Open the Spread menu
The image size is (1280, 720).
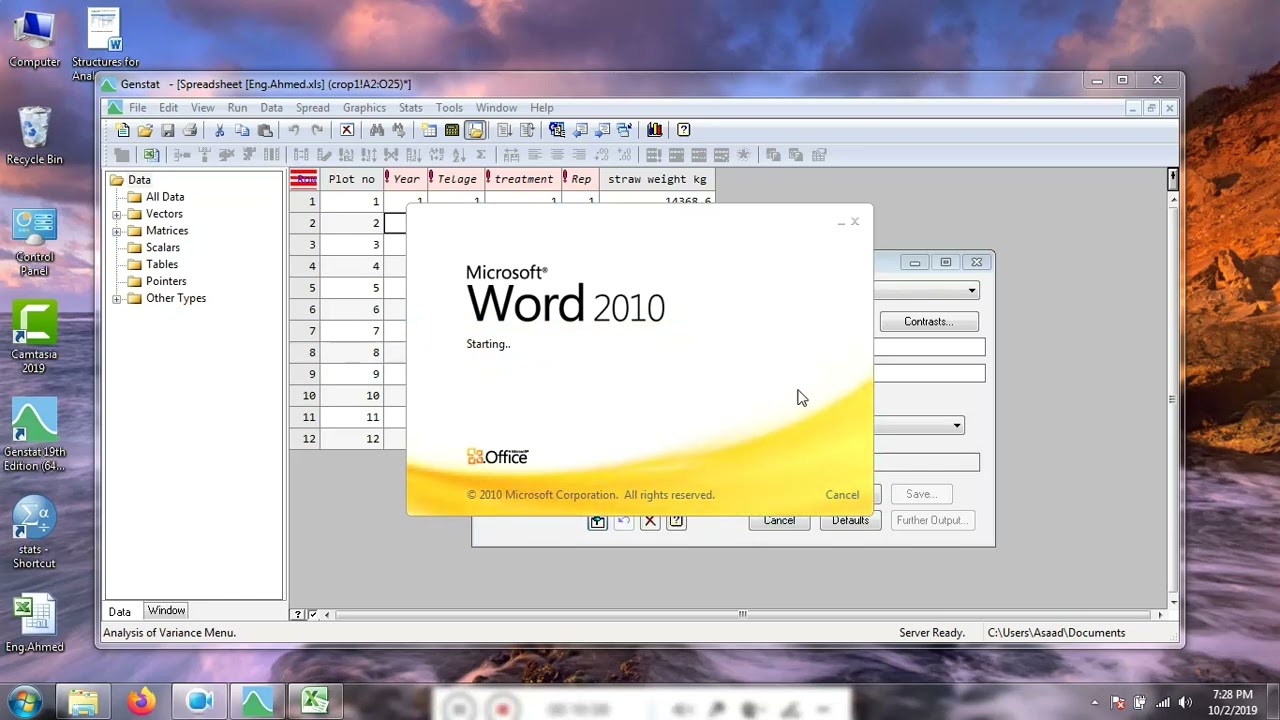click(312, 108)
